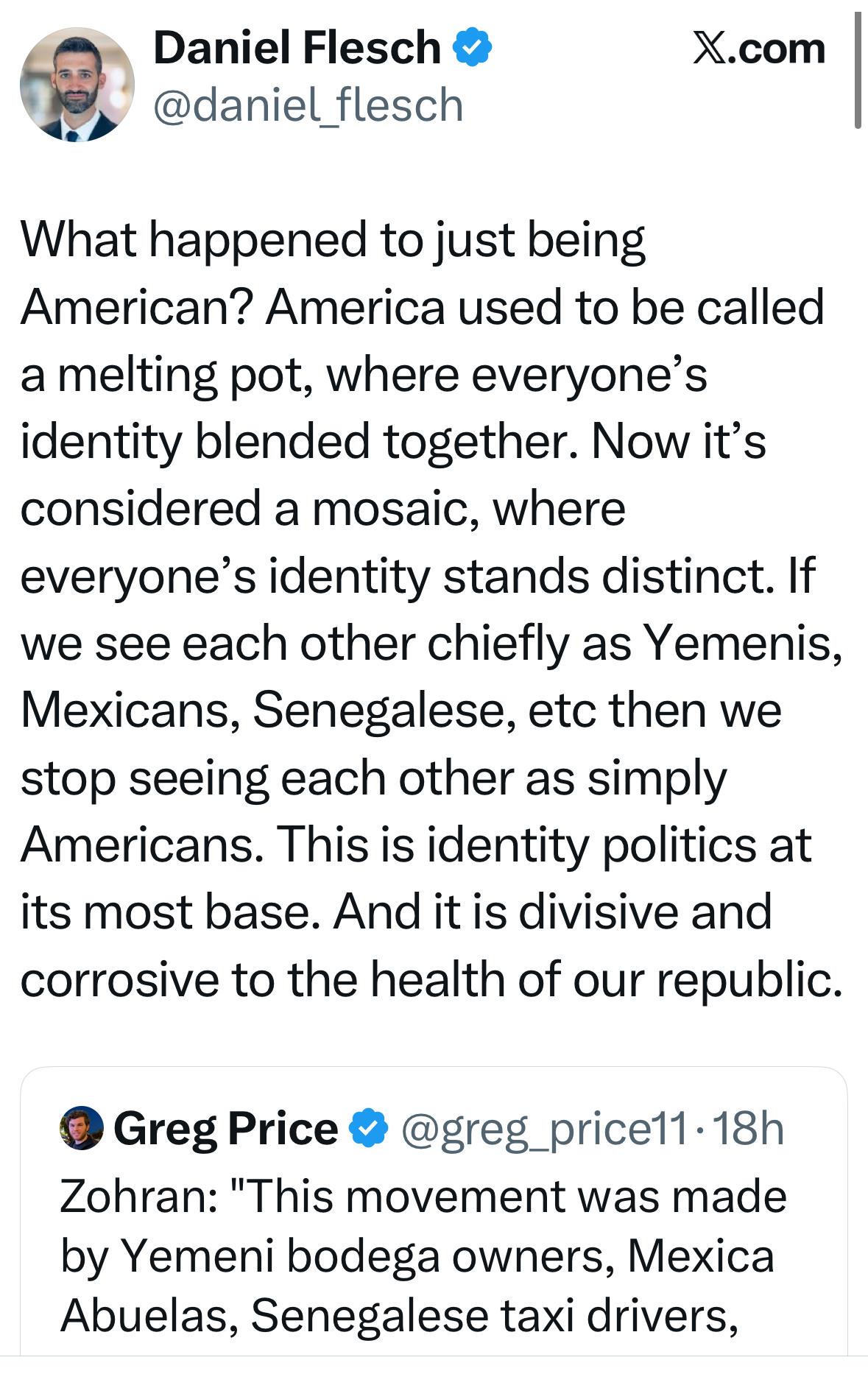Visit the @greg_price11 handle
Viewport: 868px width, 1374px height.
544,1130
